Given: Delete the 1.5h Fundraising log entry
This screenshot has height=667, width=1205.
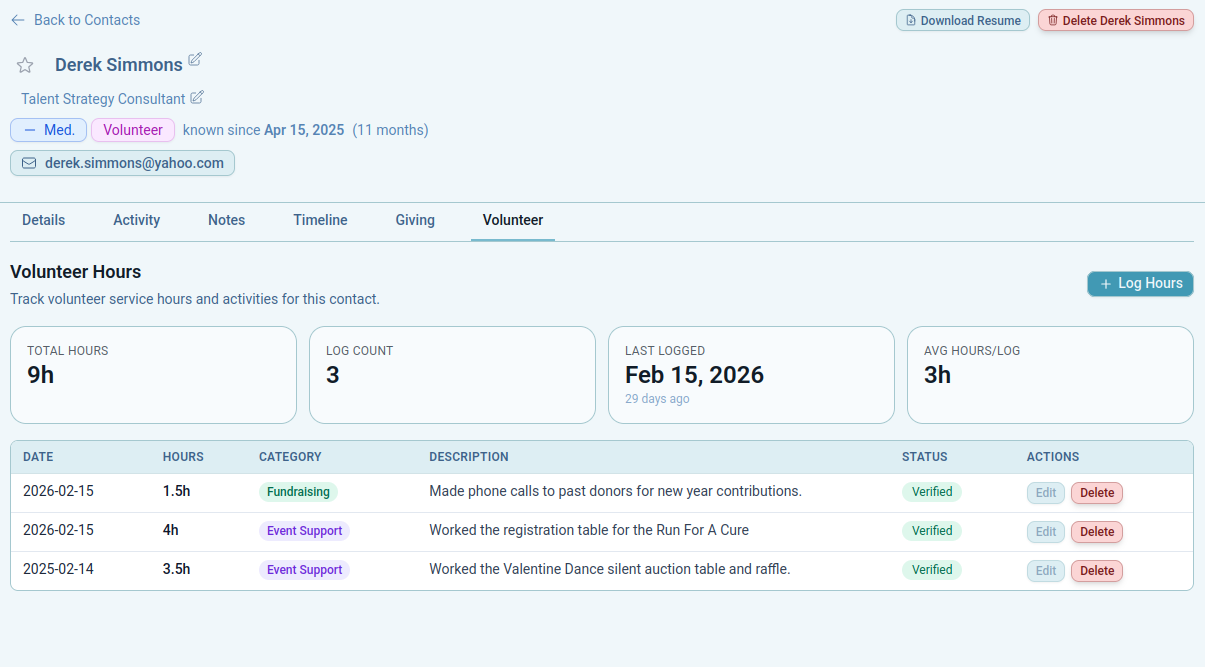Looking at the screenshot, I should [x=1096, y=493].
